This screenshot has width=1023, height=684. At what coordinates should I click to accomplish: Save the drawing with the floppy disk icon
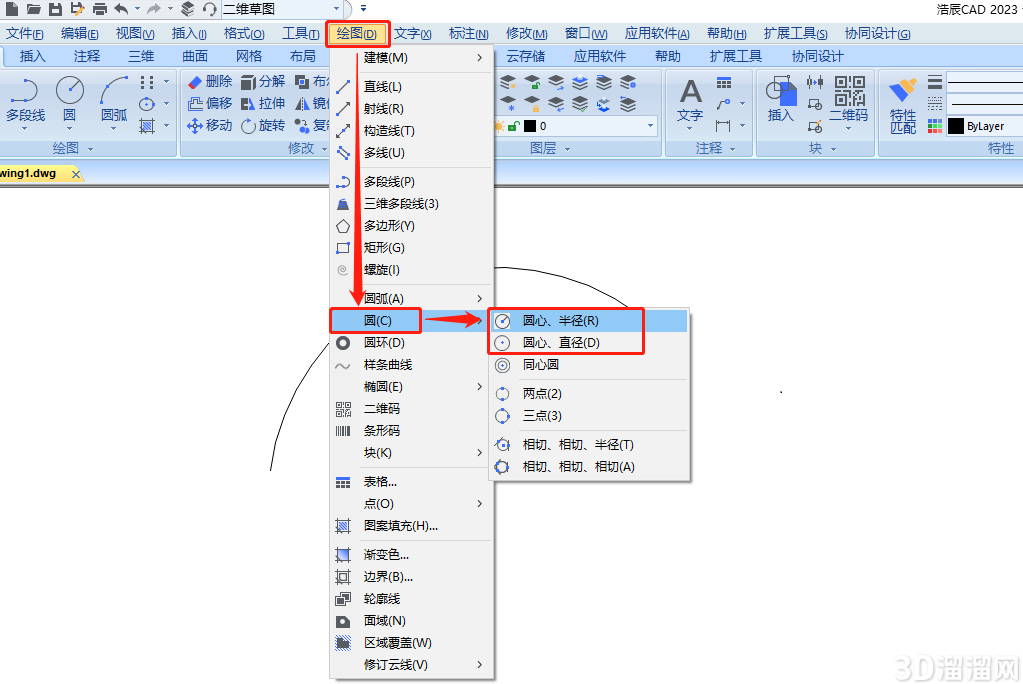tap(55, 8)
